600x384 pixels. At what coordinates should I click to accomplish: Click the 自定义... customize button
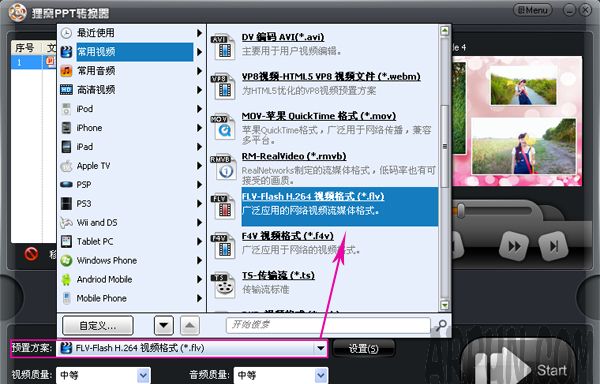point(98,326)
